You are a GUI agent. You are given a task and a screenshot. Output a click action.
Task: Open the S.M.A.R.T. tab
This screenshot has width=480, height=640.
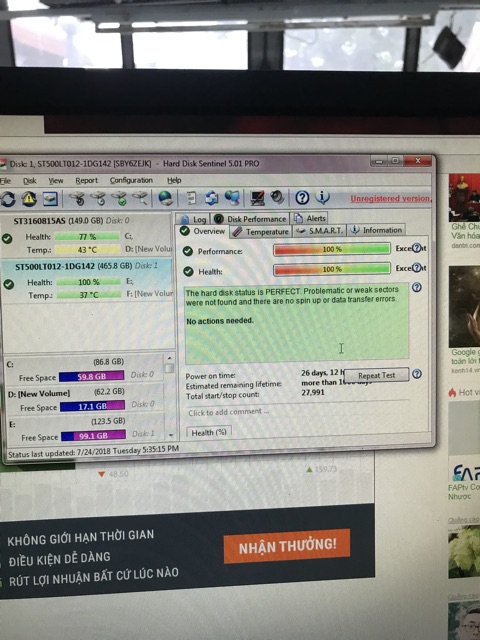tap(320, 231)
